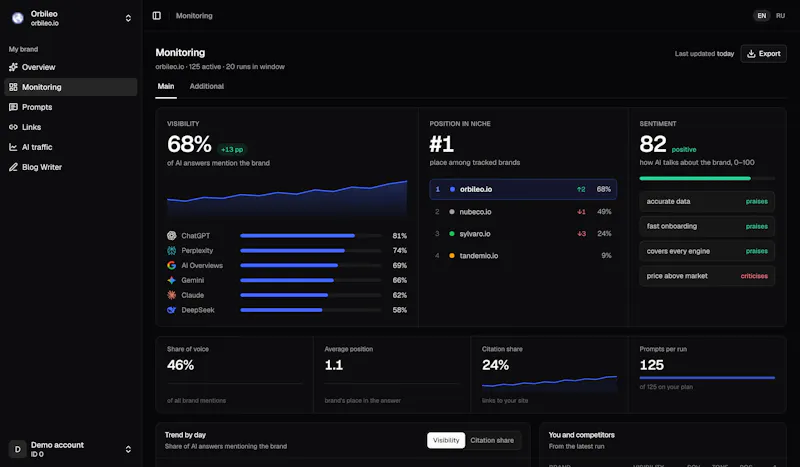Click the Average position 1.1 value

click(x=334, y=365)
